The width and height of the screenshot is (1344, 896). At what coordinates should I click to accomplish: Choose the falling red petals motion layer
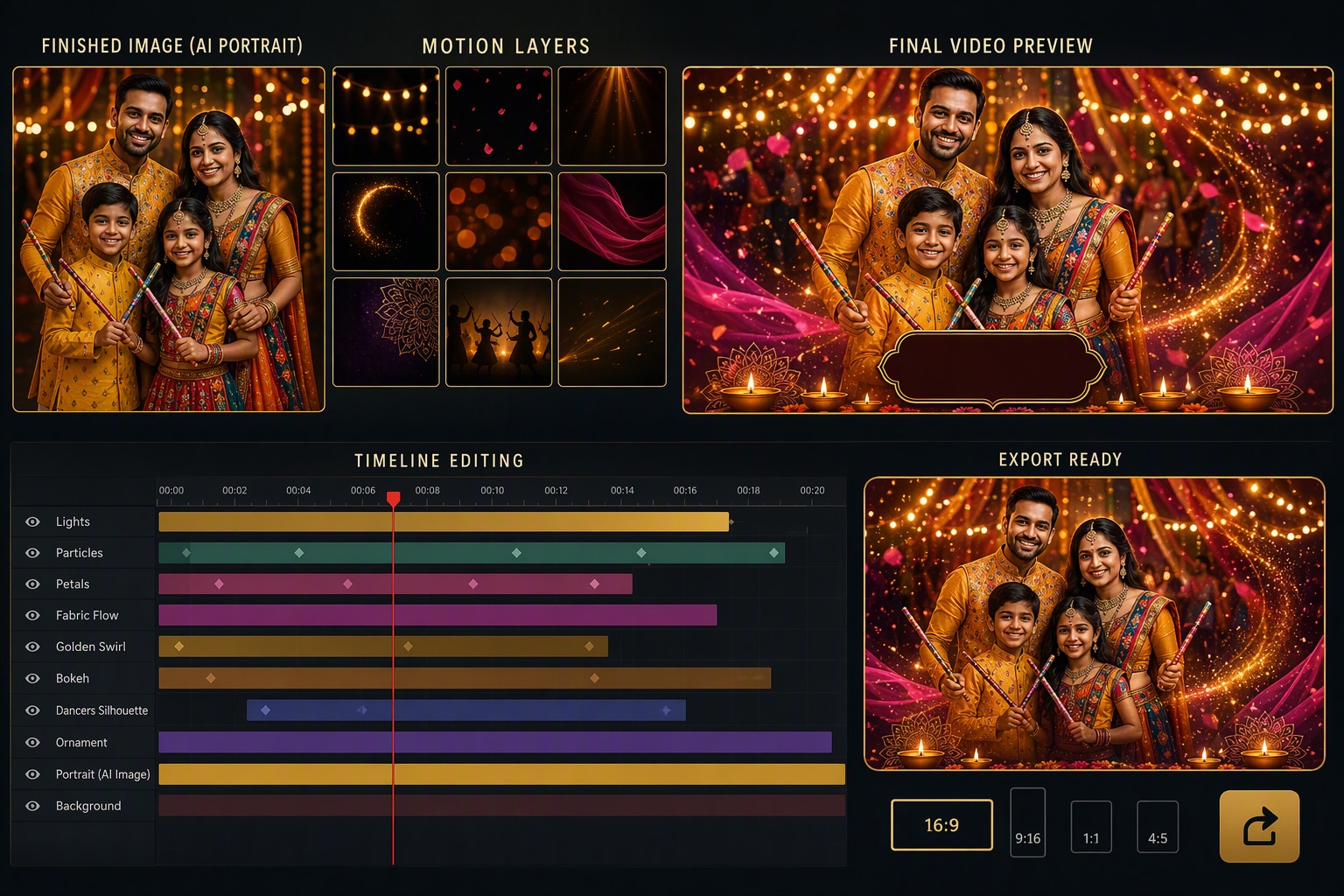pos(499,116)
